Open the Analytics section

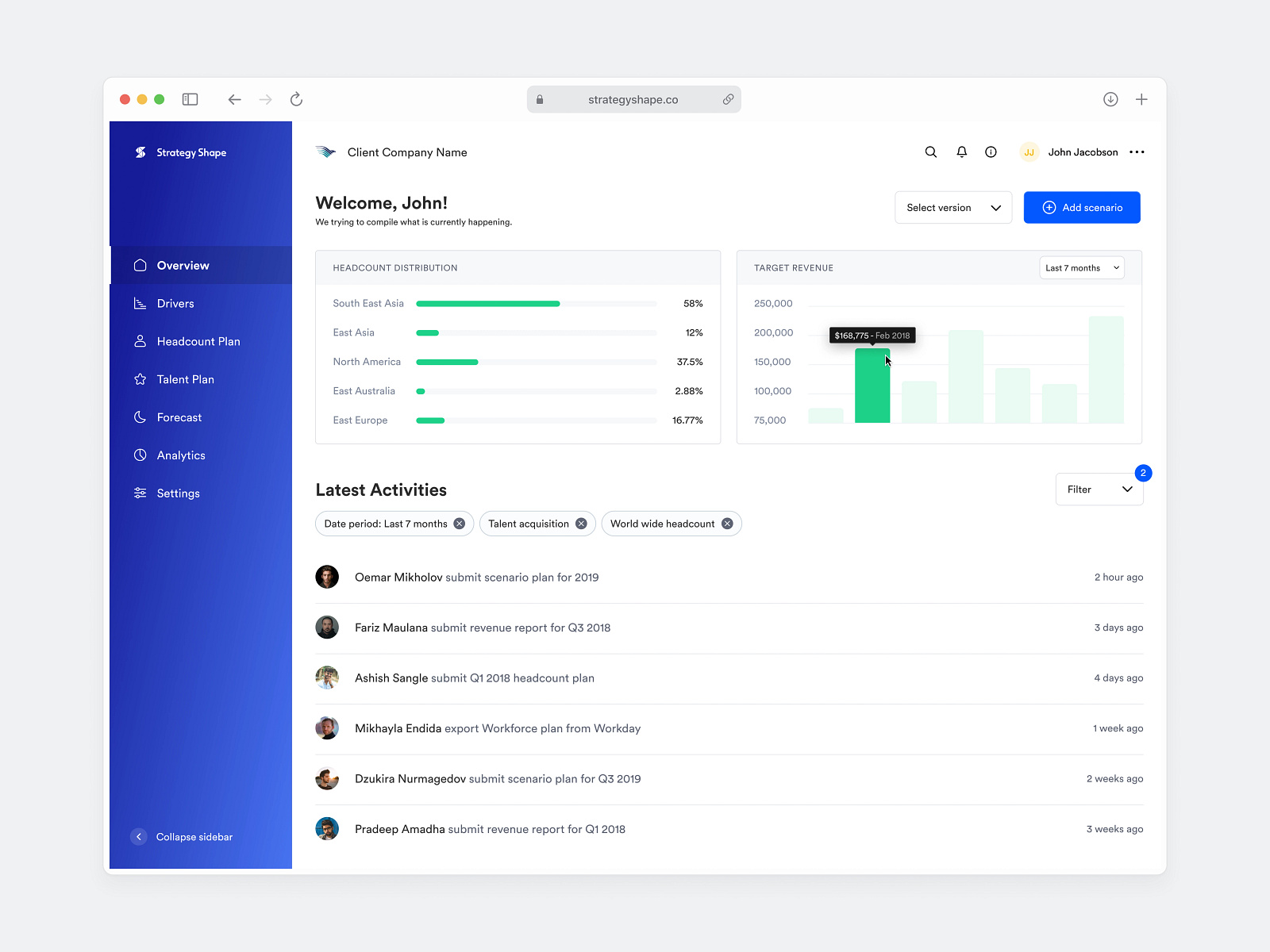(180, 455)
